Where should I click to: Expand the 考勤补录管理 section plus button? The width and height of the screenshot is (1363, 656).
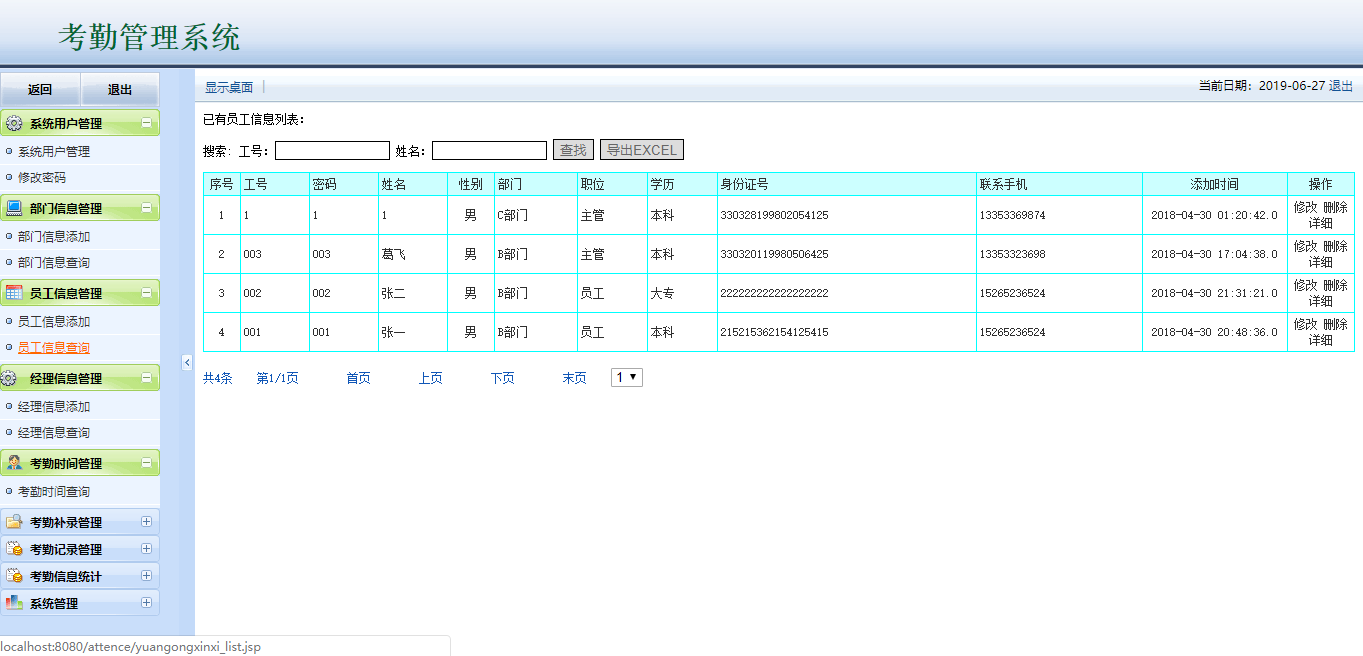point(146,522)
